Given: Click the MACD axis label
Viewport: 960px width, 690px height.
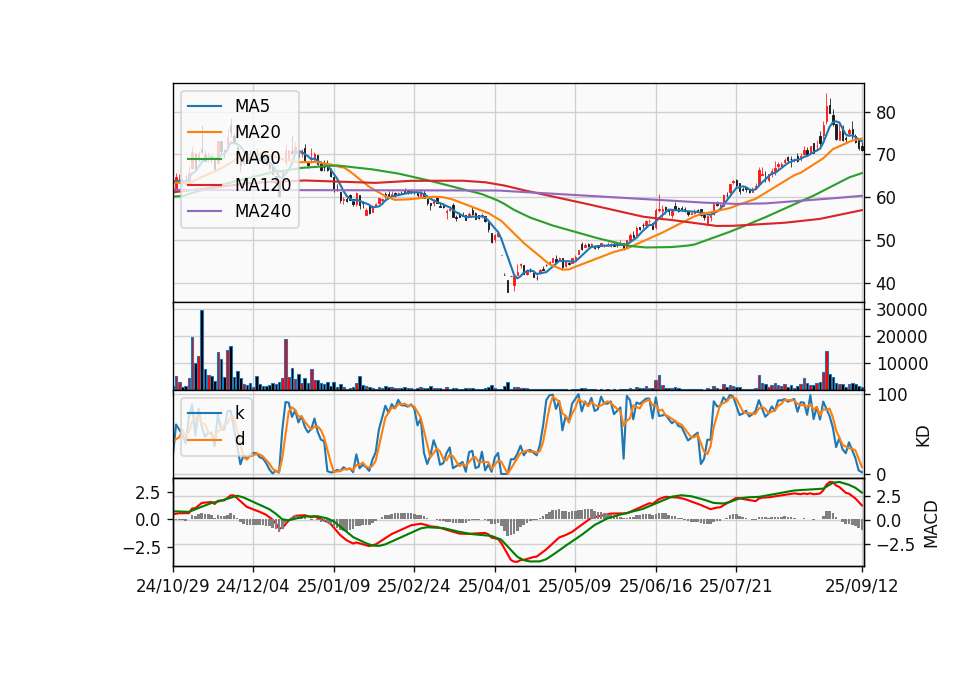Looking at the screenshot, I should coord(930,524).
